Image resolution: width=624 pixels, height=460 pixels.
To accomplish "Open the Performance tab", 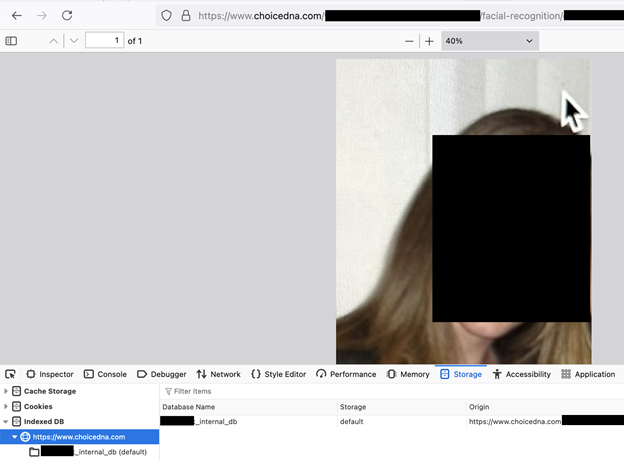I will click(346, 374).
